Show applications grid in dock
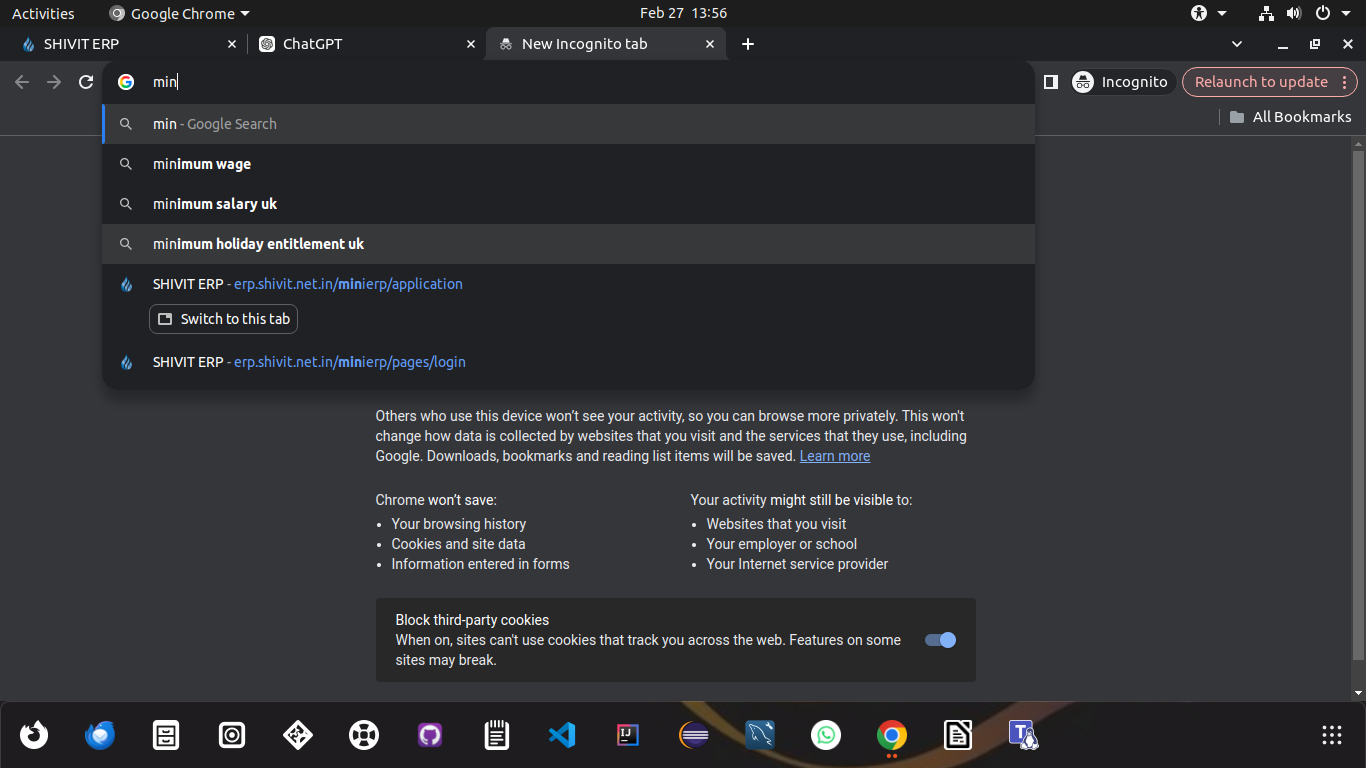The image size is (1366, 768). [x=1331, y=736]
